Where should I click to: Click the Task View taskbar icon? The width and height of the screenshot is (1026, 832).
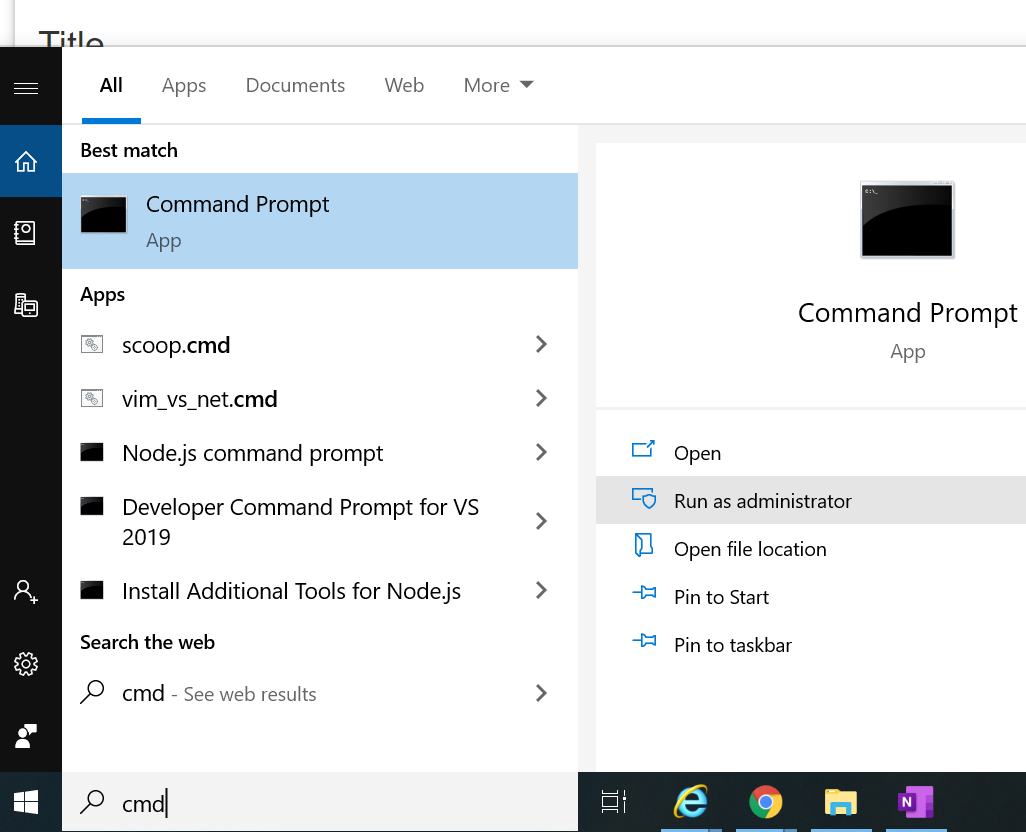click(613, 801)
